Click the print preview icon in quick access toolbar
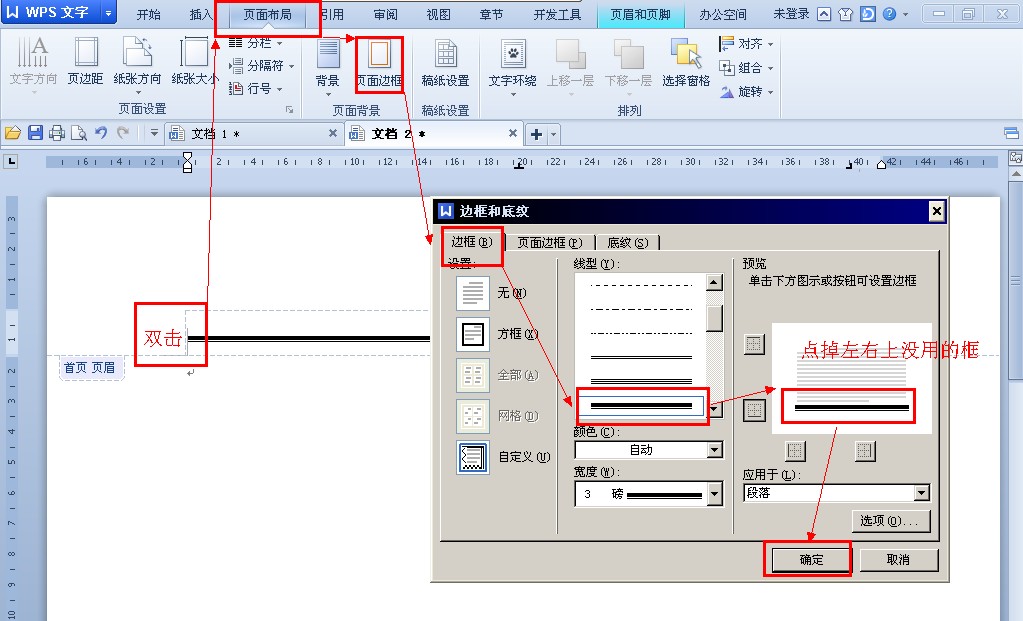This screenshot has height=621, width=1023. tap(79, 132)
